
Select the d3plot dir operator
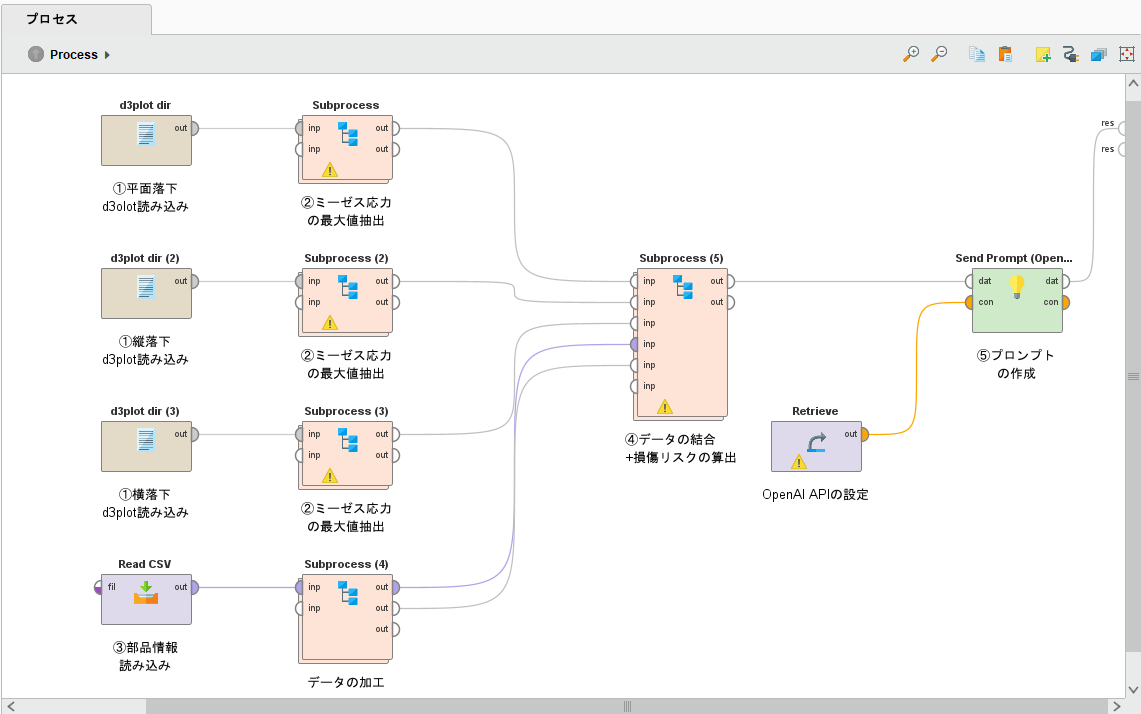point(146,140)
